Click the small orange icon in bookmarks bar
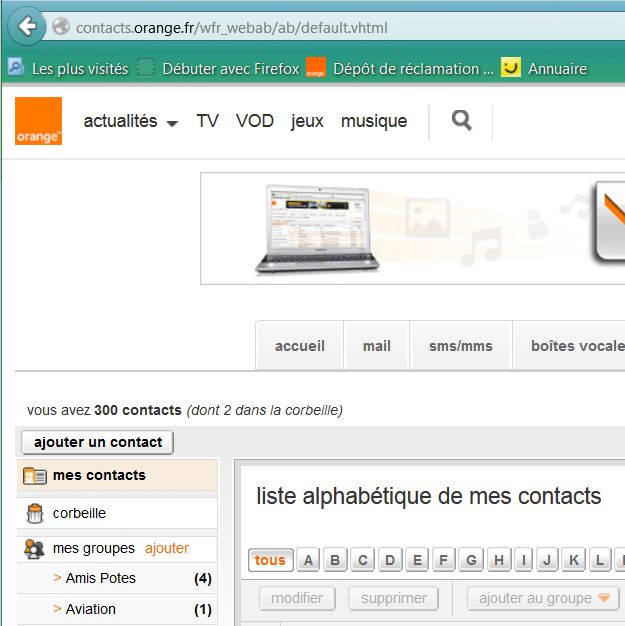 [316, 67]
